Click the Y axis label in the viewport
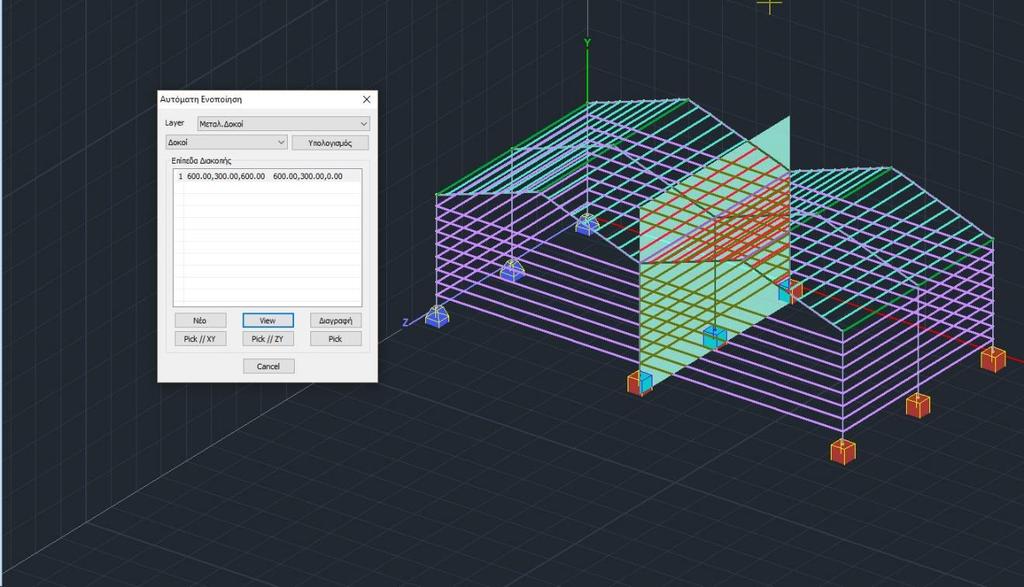Viewport: 1024px width, 587px height. point(587,43)
